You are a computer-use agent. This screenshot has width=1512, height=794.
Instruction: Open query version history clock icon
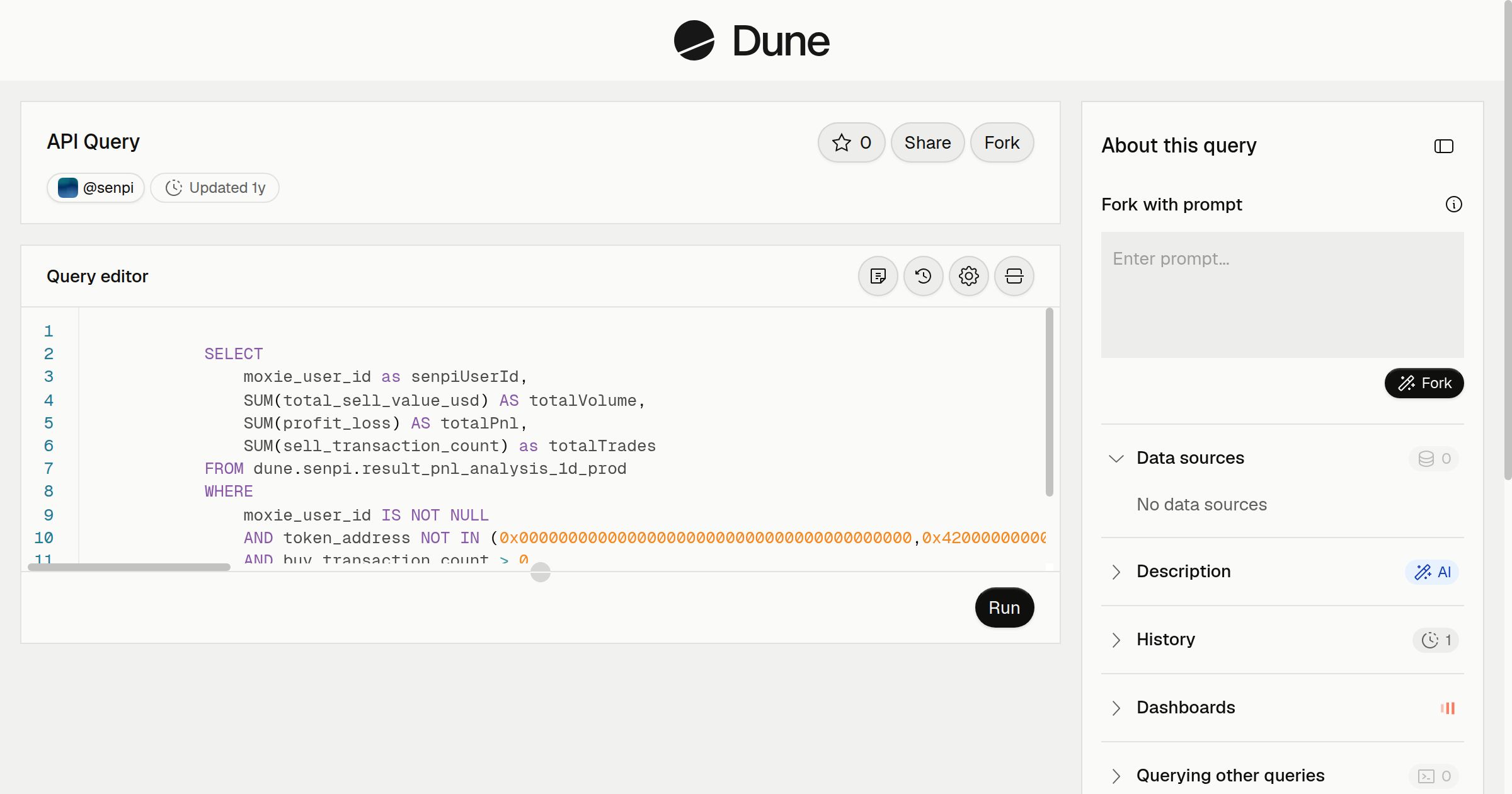coord(923,276)
